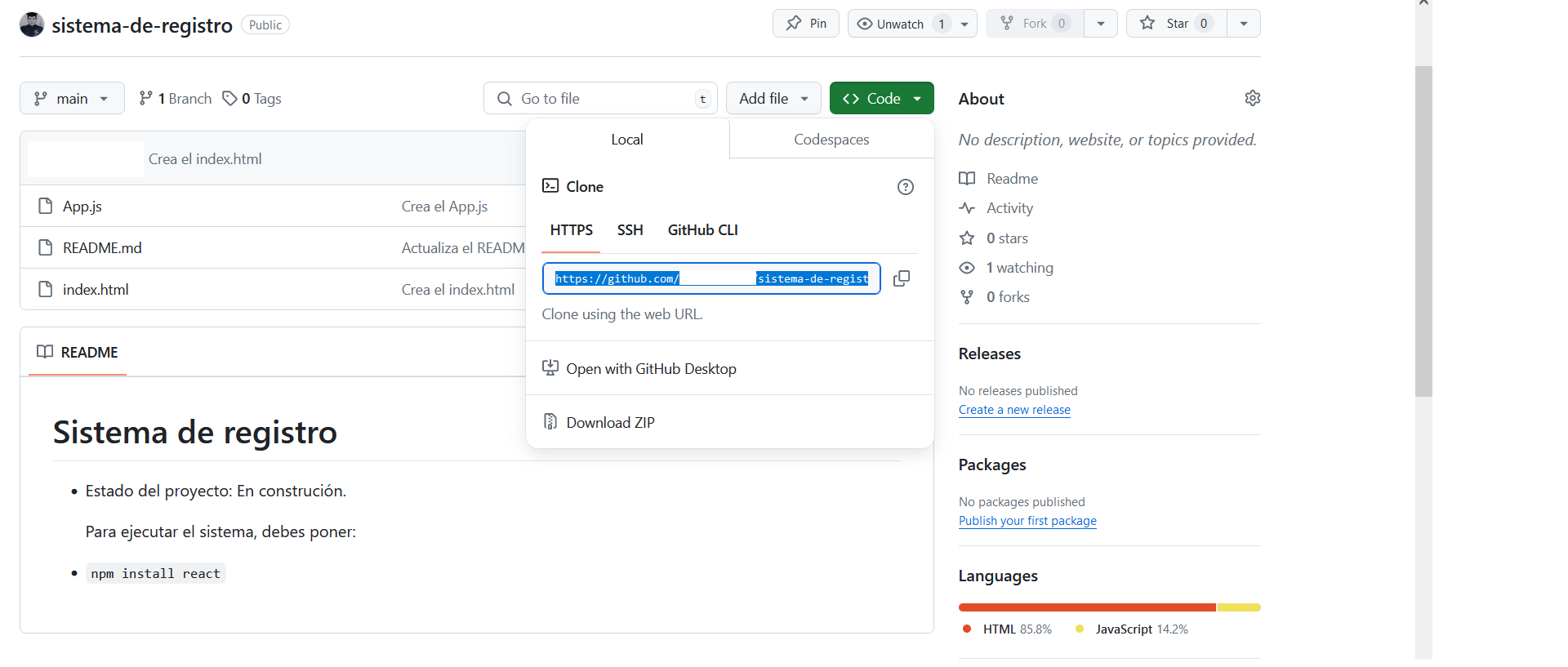1568x667 pixels.
Task: Open the Fork options dropdown arrow
Action: click(x=1101, y=24)
